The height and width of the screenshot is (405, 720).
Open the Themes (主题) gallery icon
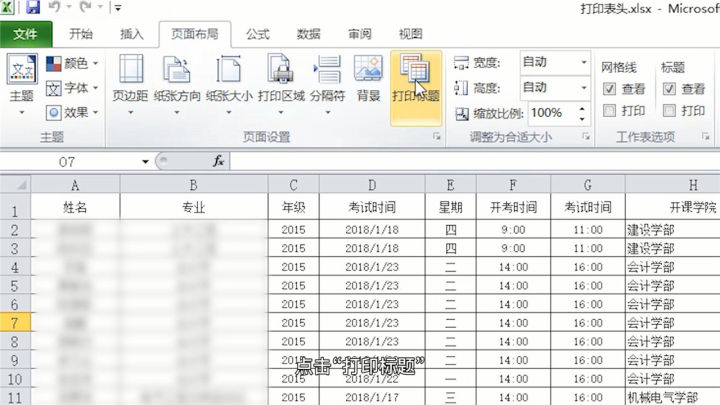click(22, 69)
